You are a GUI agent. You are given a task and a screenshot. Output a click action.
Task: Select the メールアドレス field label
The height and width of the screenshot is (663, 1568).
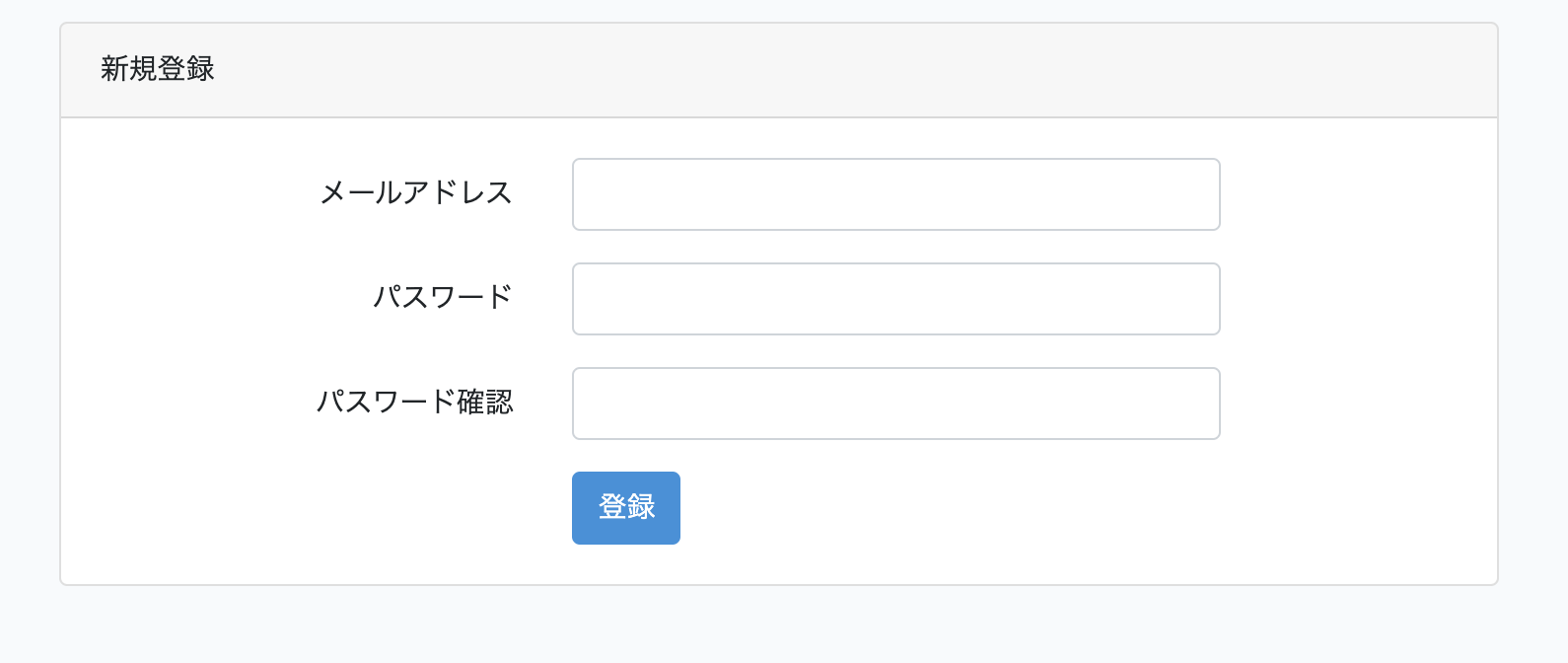pyautogui.click(x=416, y=193)
